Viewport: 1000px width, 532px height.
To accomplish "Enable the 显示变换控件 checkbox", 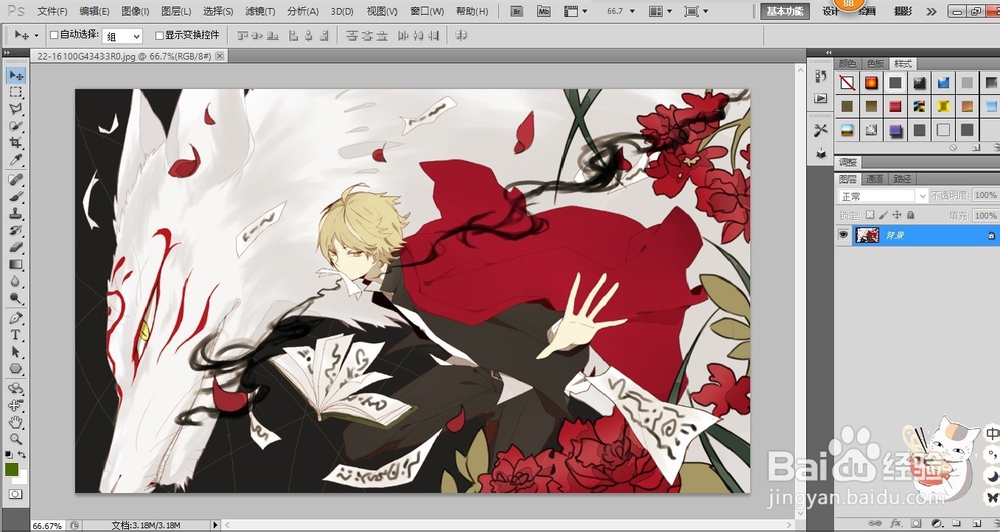I will pos(159,35).
